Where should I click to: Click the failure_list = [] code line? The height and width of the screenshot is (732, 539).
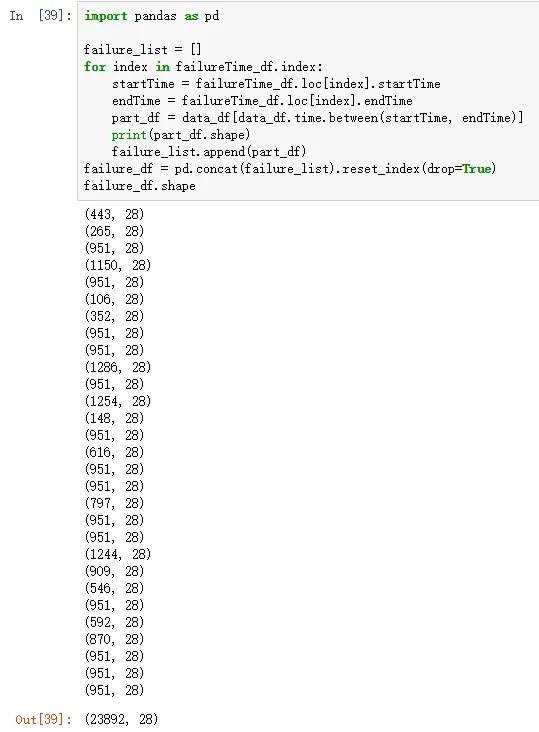[142, 49]
